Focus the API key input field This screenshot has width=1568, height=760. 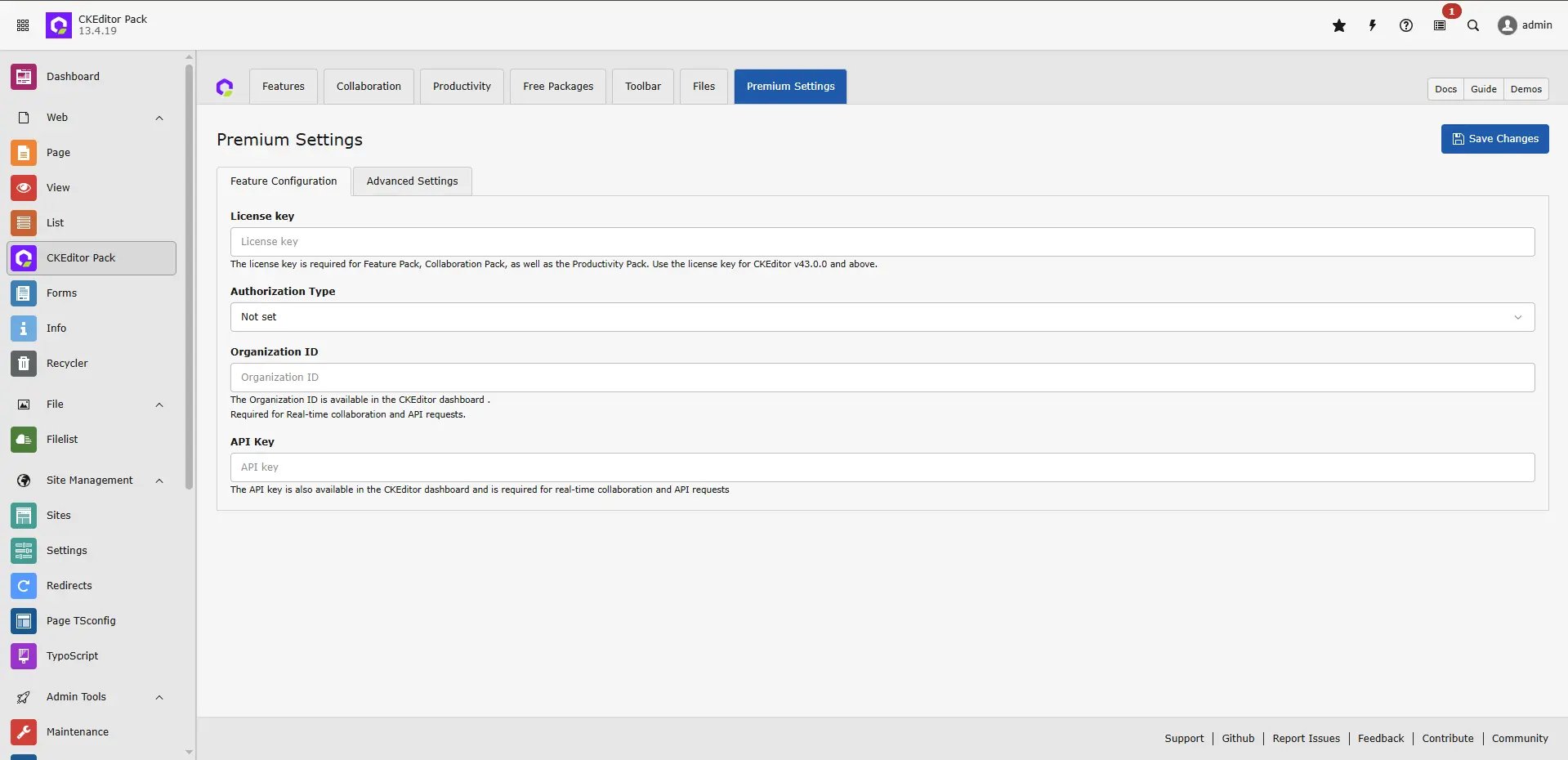(882, 467)
